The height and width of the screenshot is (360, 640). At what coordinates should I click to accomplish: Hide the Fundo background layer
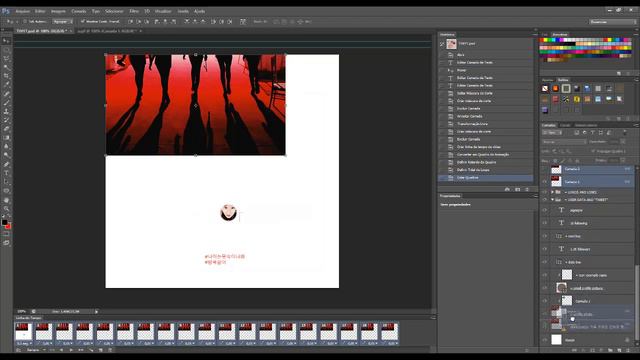click(544, 340)
